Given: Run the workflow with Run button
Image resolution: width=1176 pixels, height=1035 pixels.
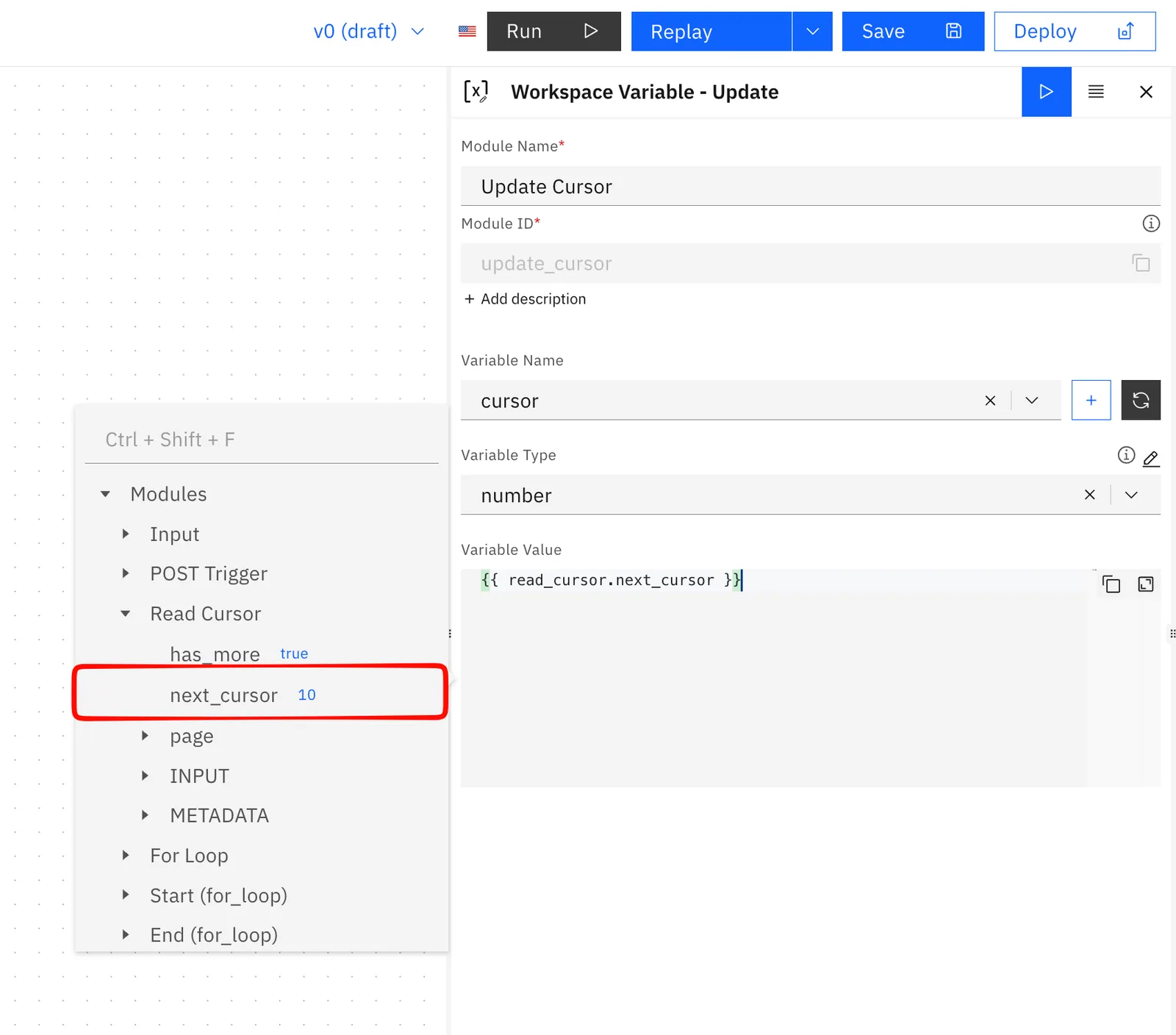Looking at the screenshot, I should point(553,32).
